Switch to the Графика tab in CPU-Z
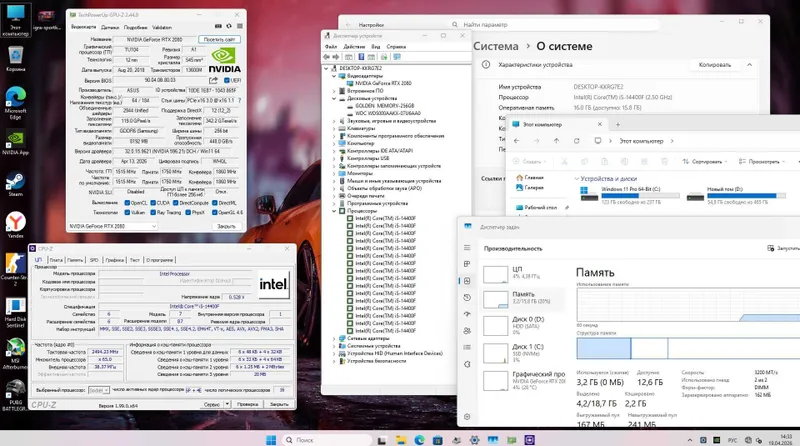800x446 pixels. click(114, 260)
